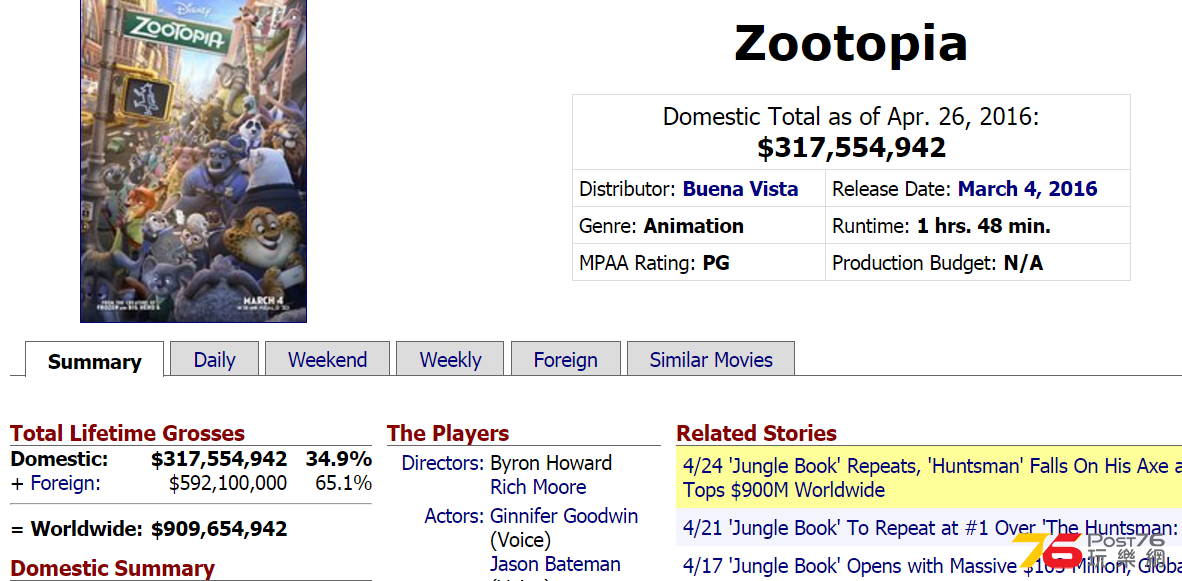Switch to the Weekly tab
The image size is (1182, 581).
point(450,359)
